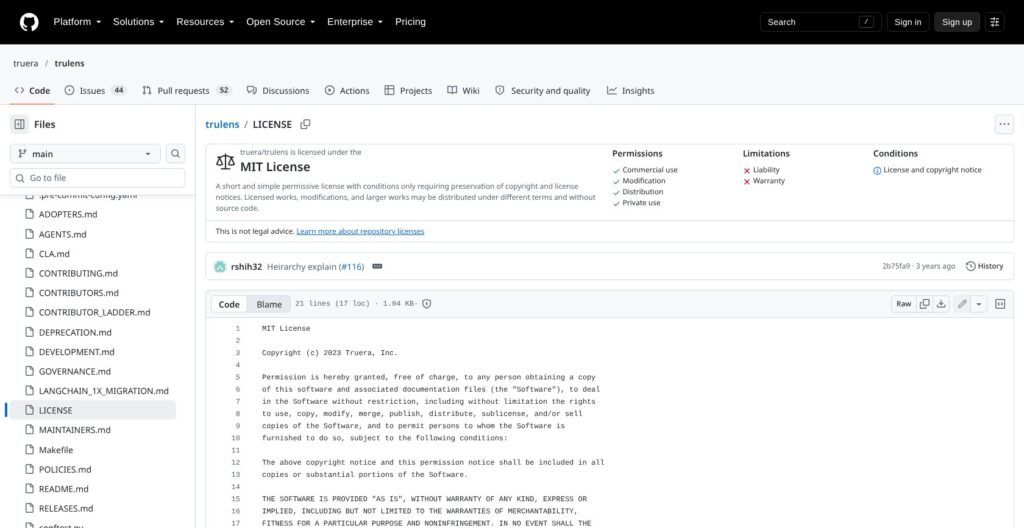Collapse the Files side panel icon
This screenshot has width=1024, height=528.
pyautogui.click(x=20, y=124)
